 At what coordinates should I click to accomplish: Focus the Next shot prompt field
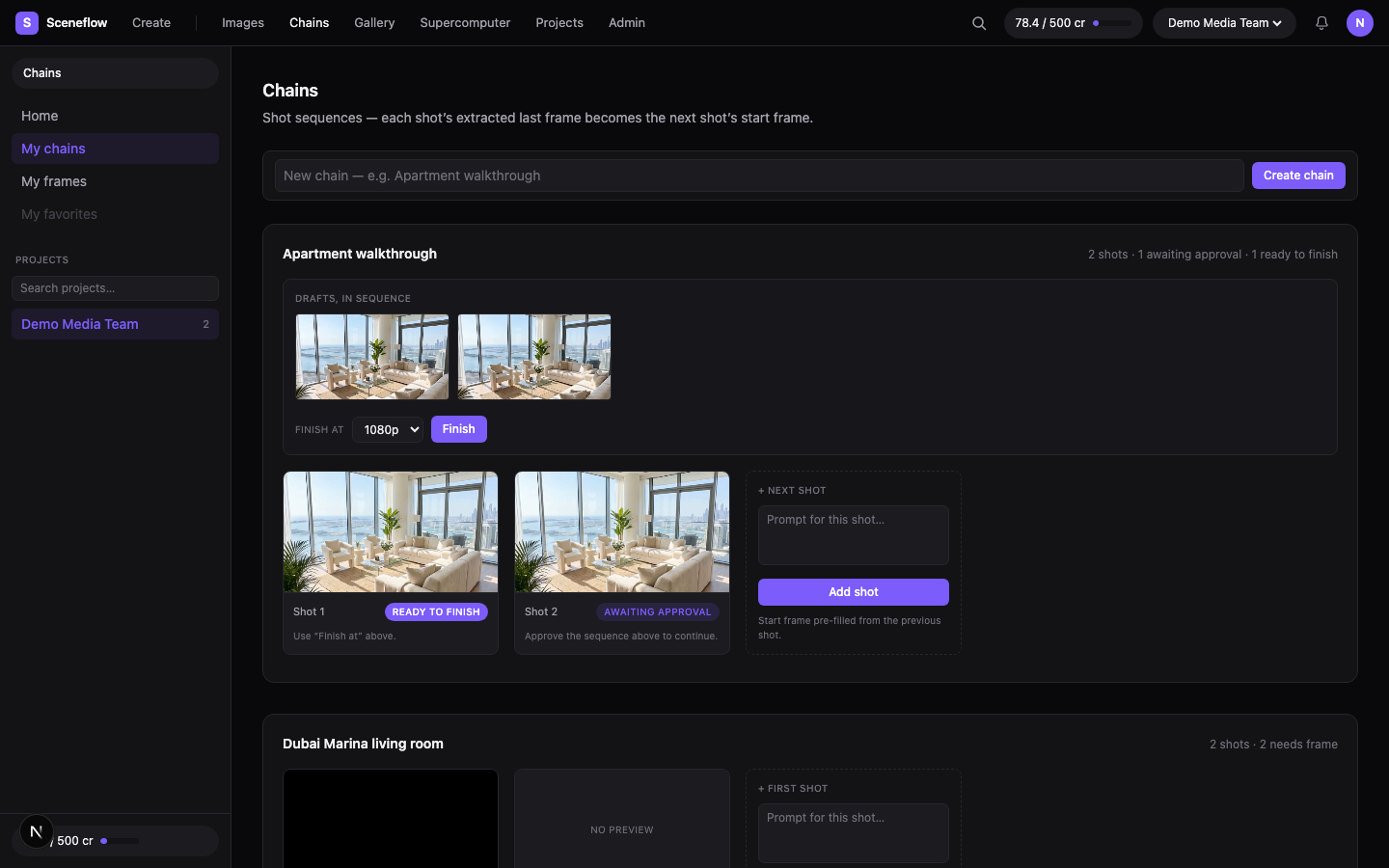854,535
